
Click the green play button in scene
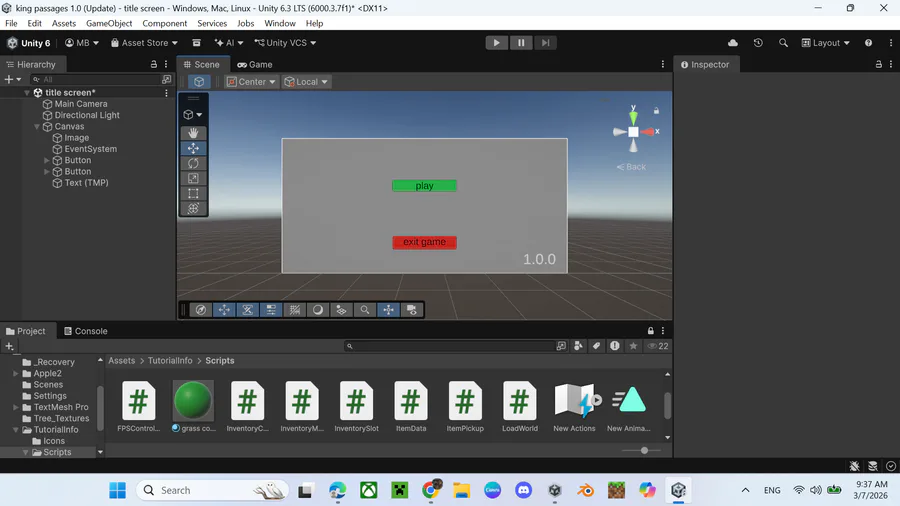pos(424,186)
